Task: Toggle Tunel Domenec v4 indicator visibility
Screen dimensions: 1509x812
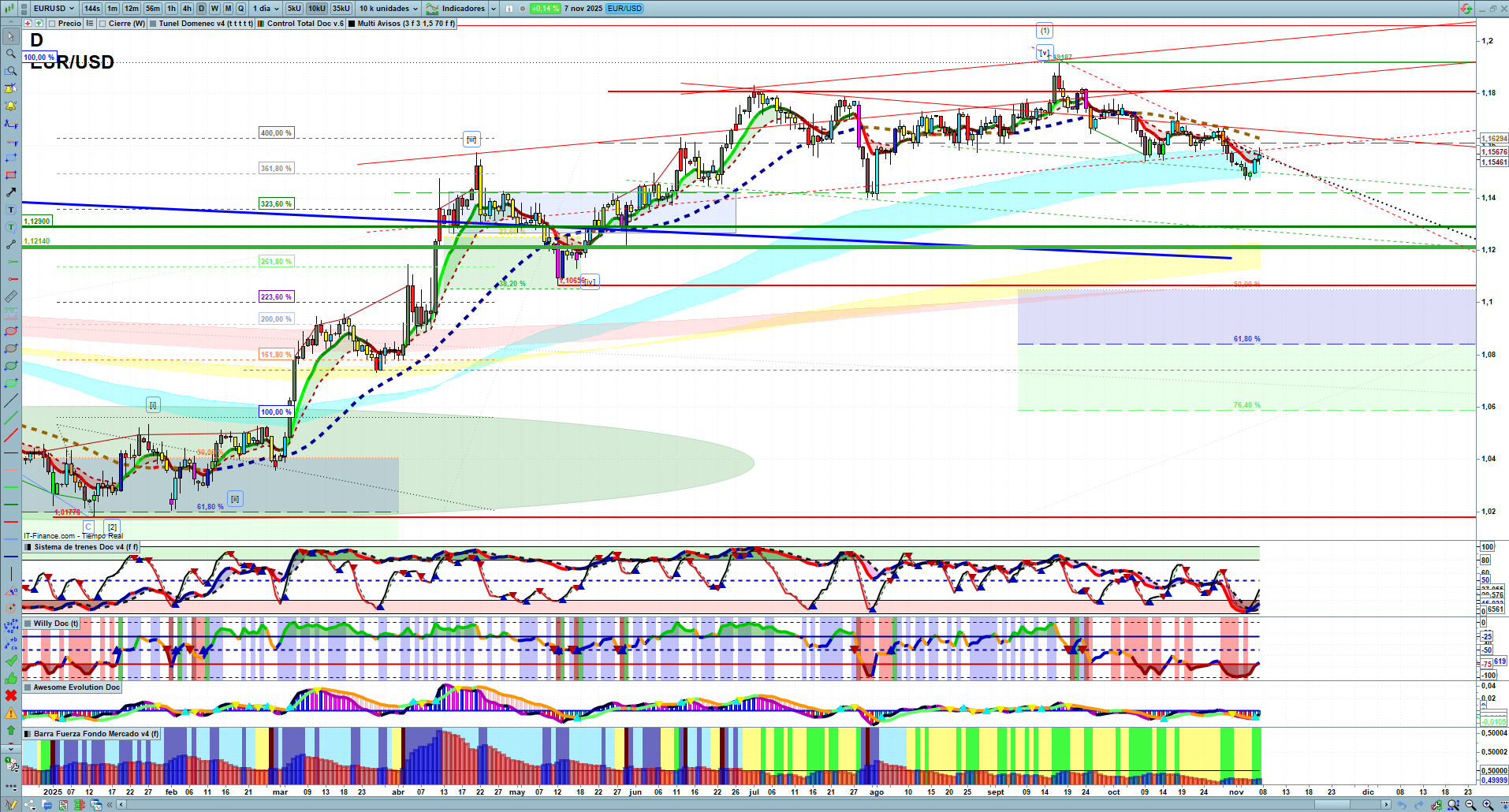Action: pos(154,24)
